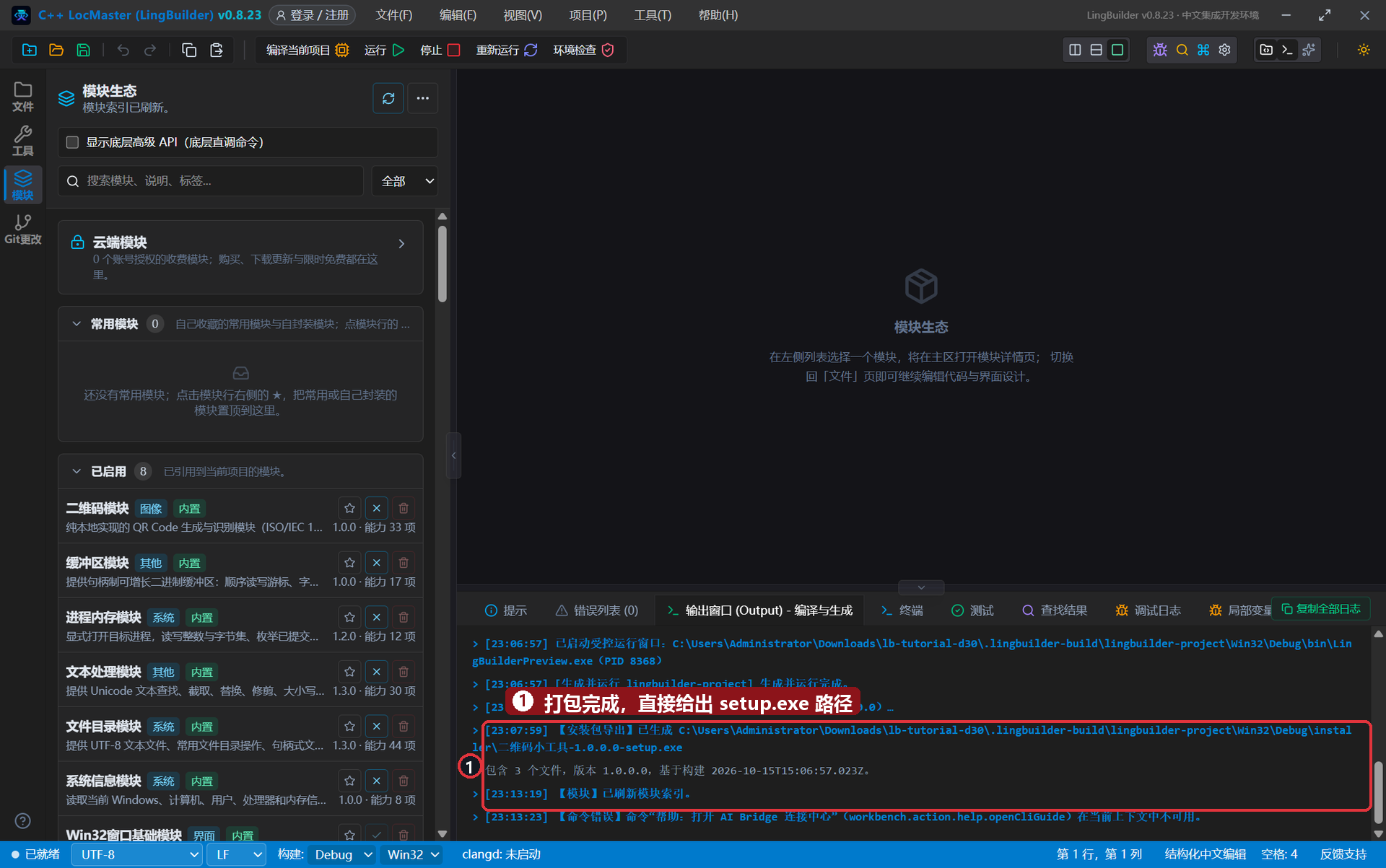Switch theme with the sun icon
1386x868 pixels.
[1364, 50]
